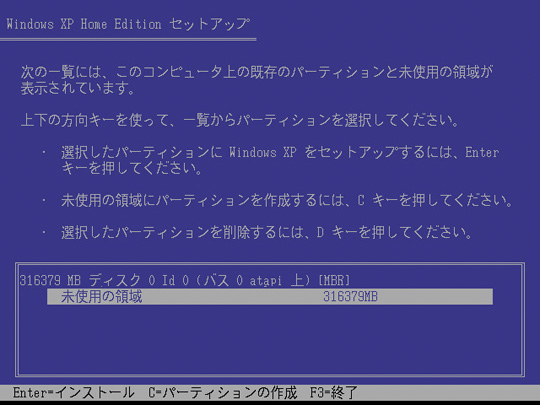
Task: Click the 316379 MB disk size text
Action: [50, 281]
